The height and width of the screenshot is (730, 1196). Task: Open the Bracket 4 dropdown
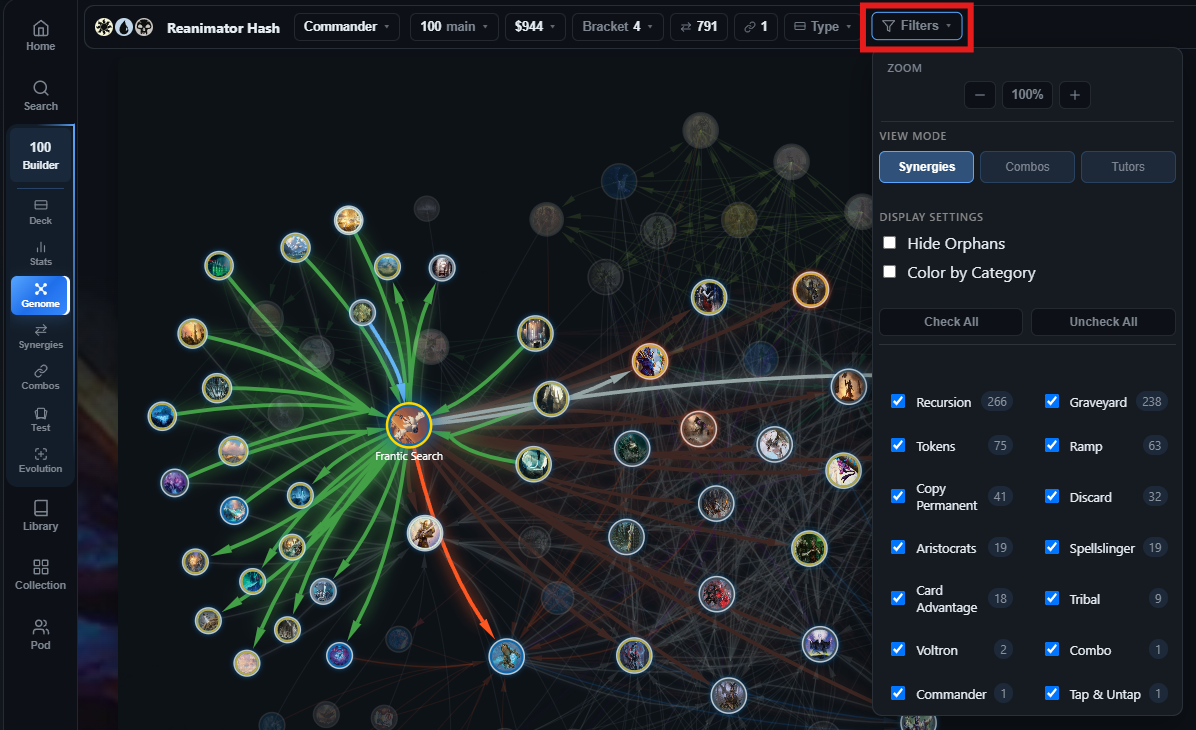point(617,27)
